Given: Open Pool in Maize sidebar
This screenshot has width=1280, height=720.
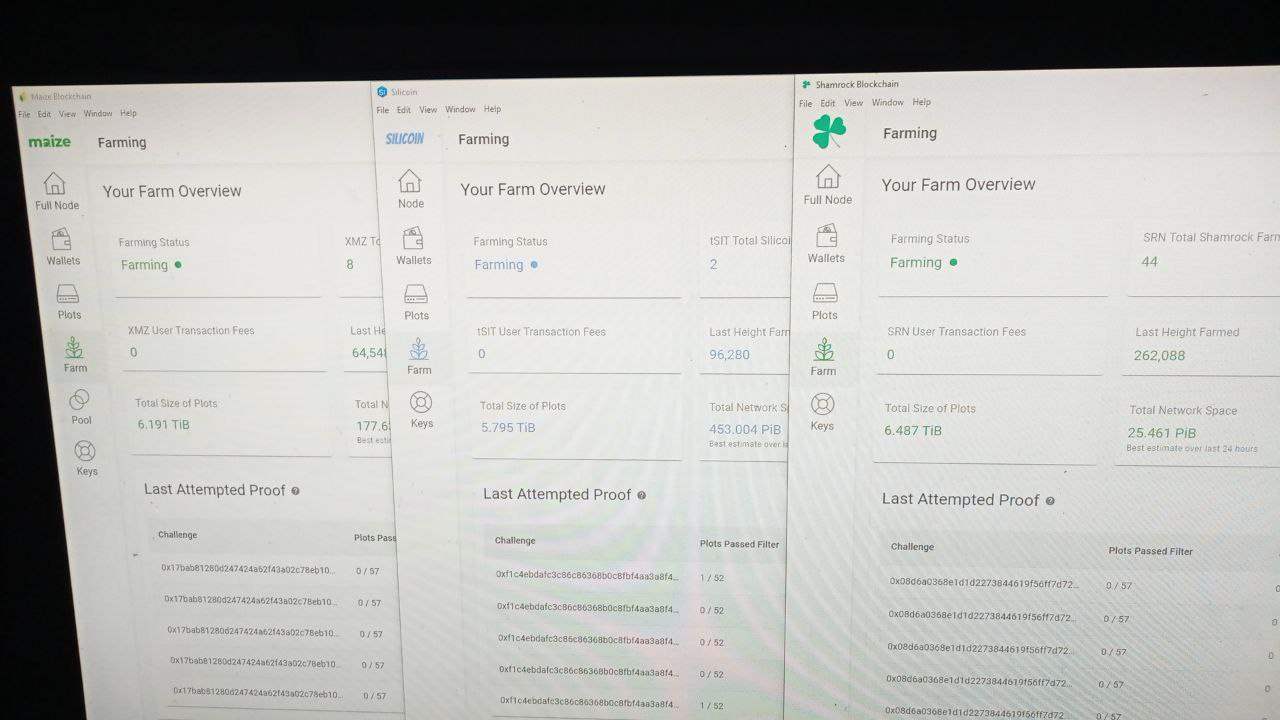Looking at the screenshot, I should click(x=80, y=406).
